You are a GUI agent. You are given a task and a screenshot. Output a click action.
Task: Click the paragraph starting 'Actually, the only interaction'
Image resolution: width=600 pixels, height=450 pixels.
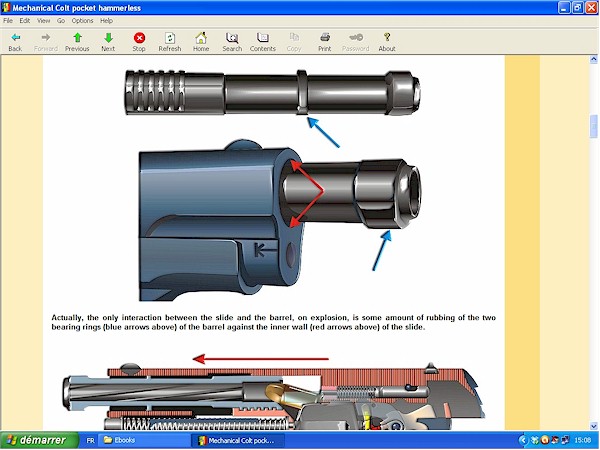(274, 322)
